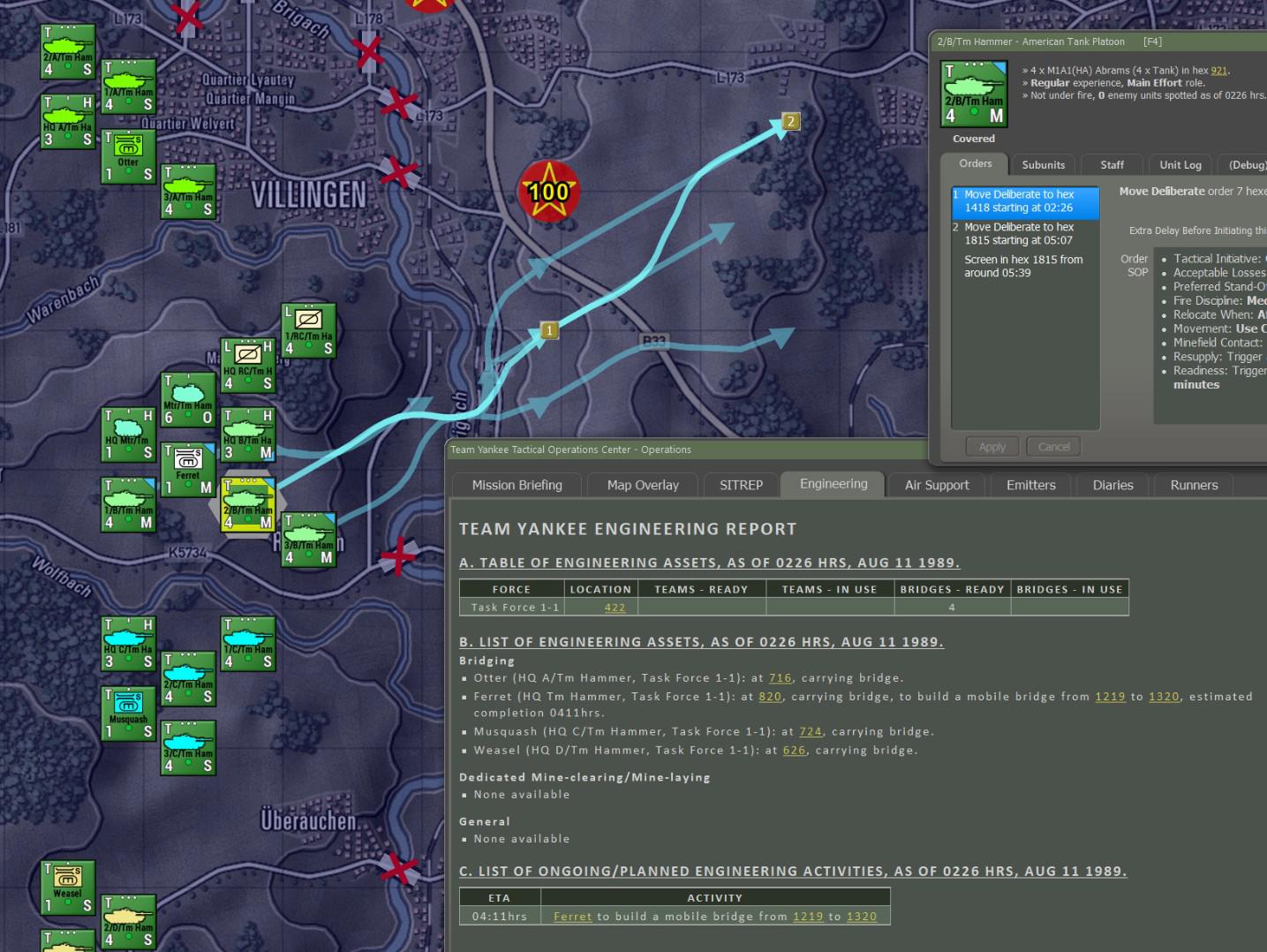Select the HQ RC/Tm H recon HQ counter
1267x952 pixels.
pos(248,366)
